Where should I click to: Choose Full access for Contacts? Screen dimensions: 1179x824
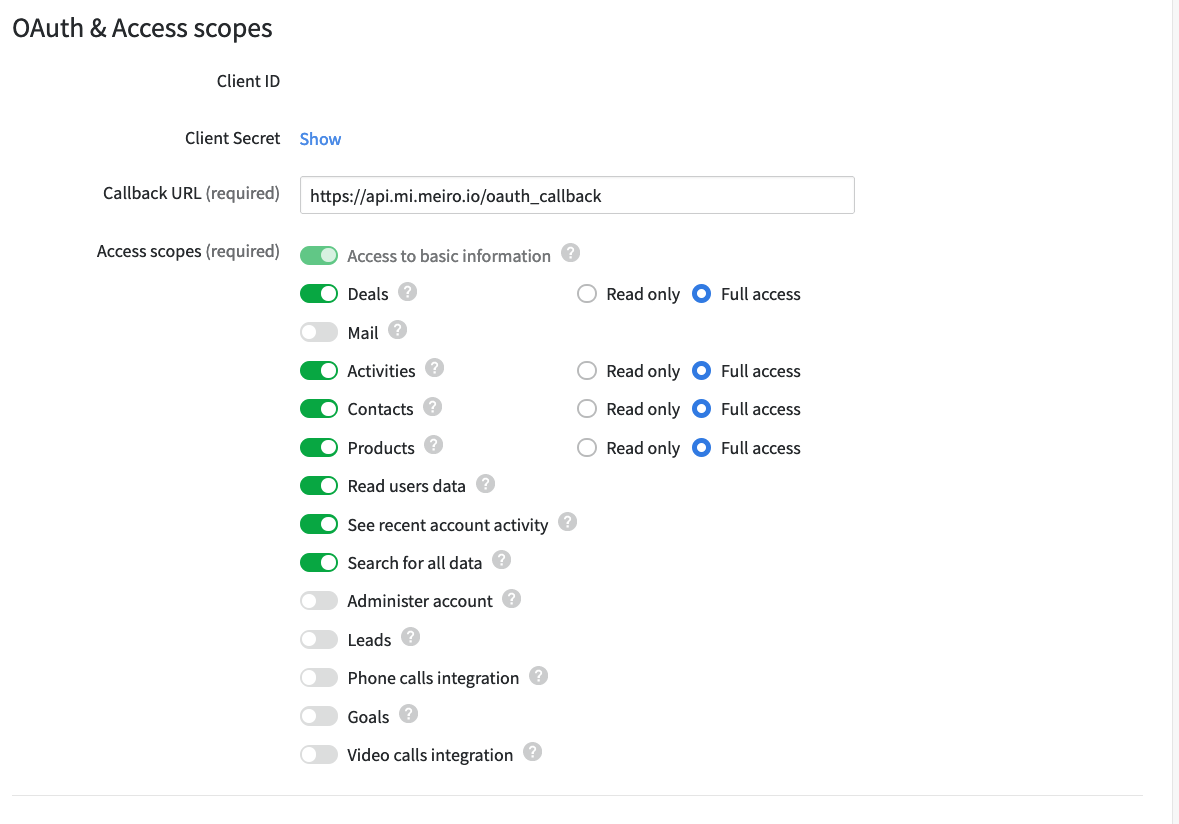[702, 409]
